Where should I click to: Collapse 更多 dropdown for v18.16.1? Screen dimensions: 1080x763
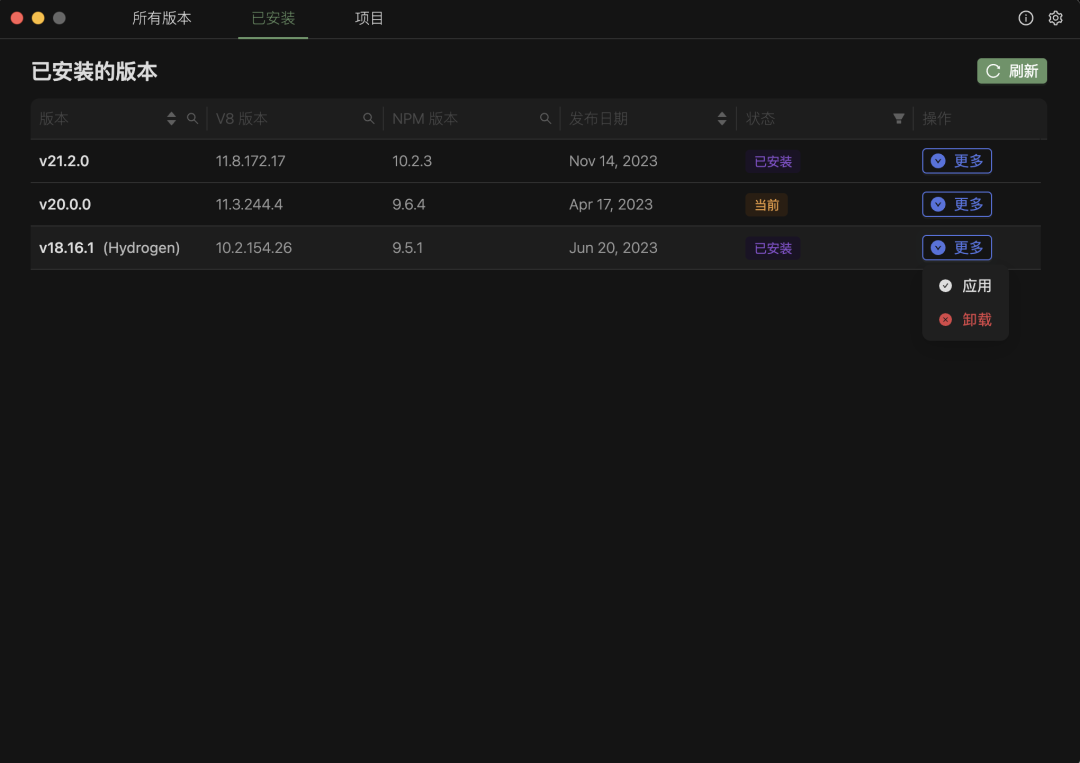[x=956, y=248]
